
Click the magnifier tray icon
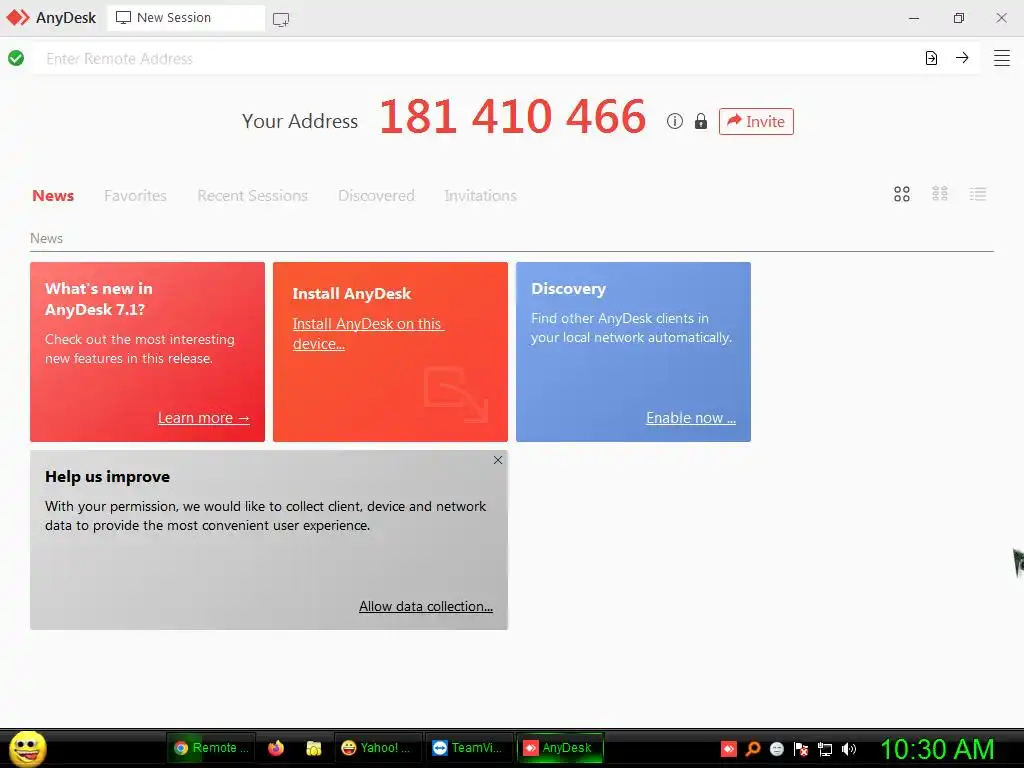[x=753, y=749]
